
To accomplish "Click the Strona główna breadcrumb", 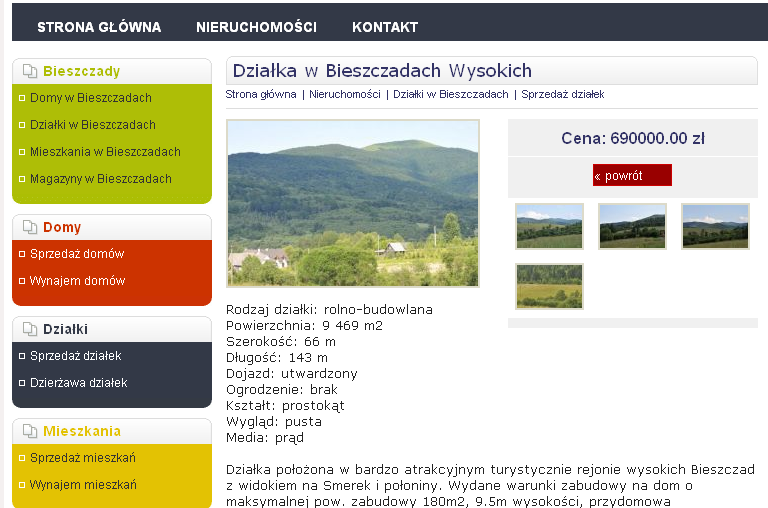I will pos(261,94).
